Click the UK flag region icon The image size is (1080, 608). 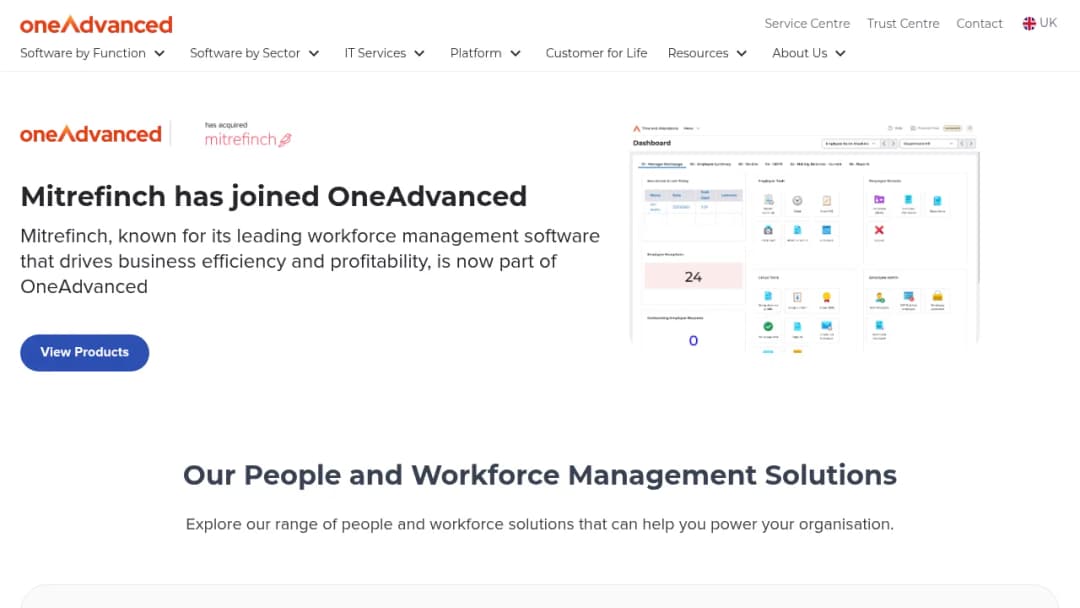1029,23
